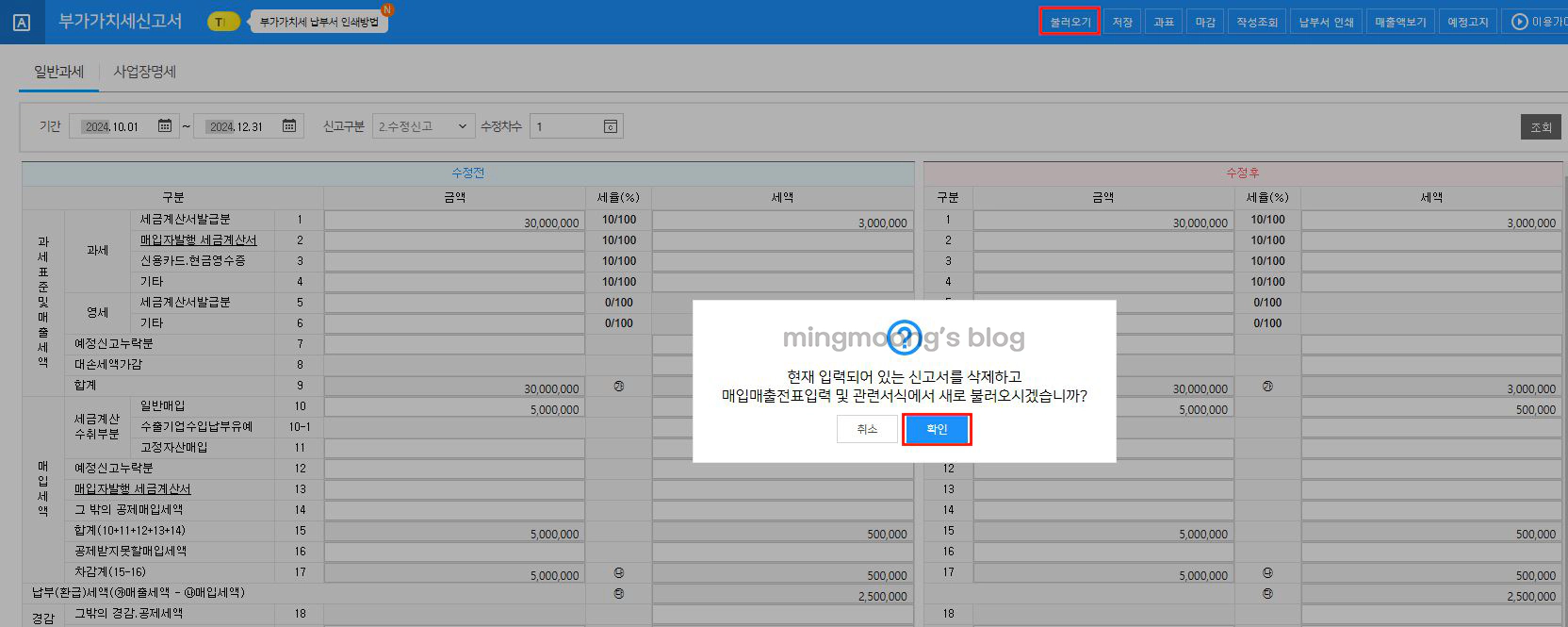Click the yellow 'T' tip badge
The width and height of the screenshot is (1568, 627).
pos(222,22)
